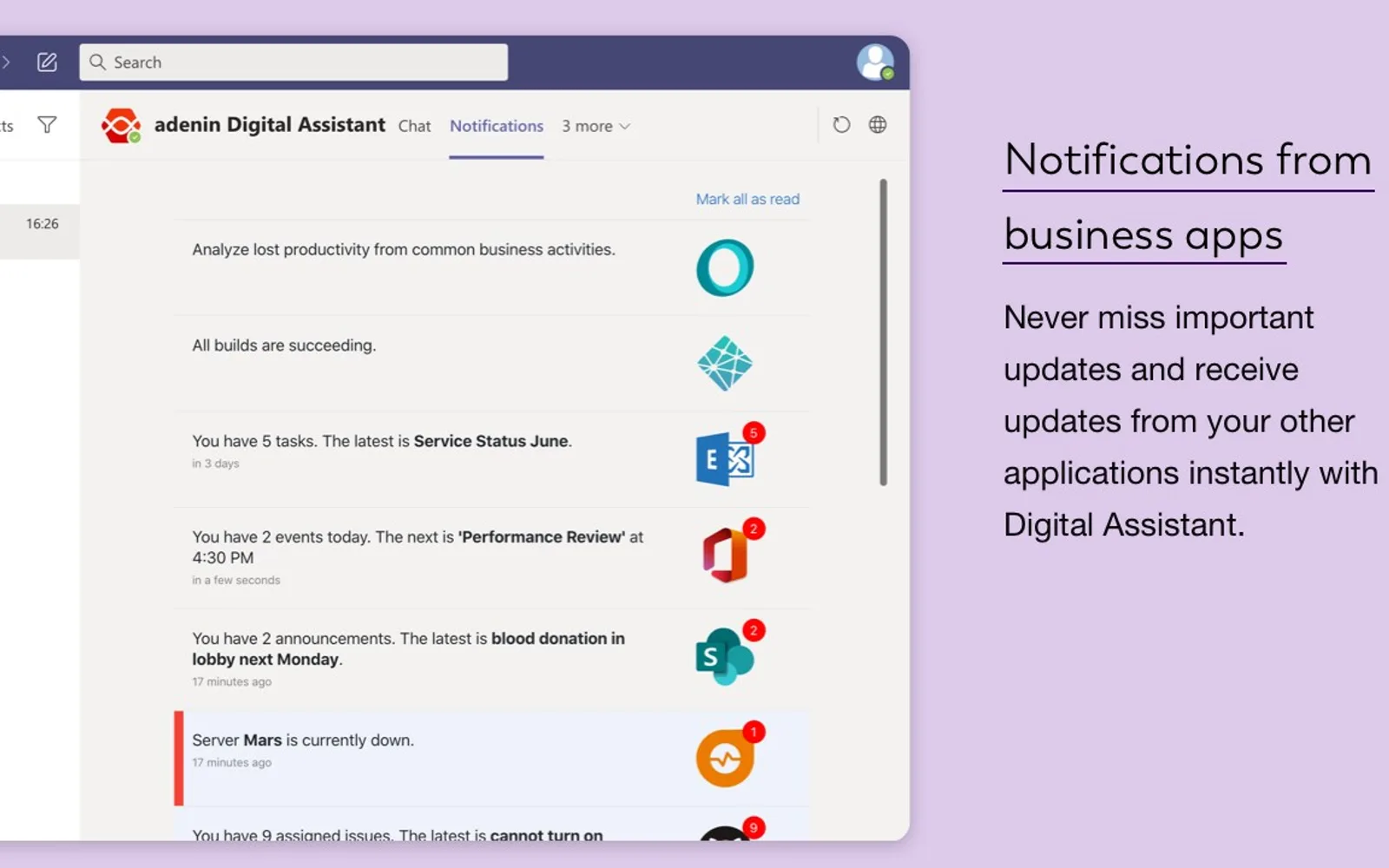
Task: Expand the 3 more tabs dropdown
Action: point(596,126)
